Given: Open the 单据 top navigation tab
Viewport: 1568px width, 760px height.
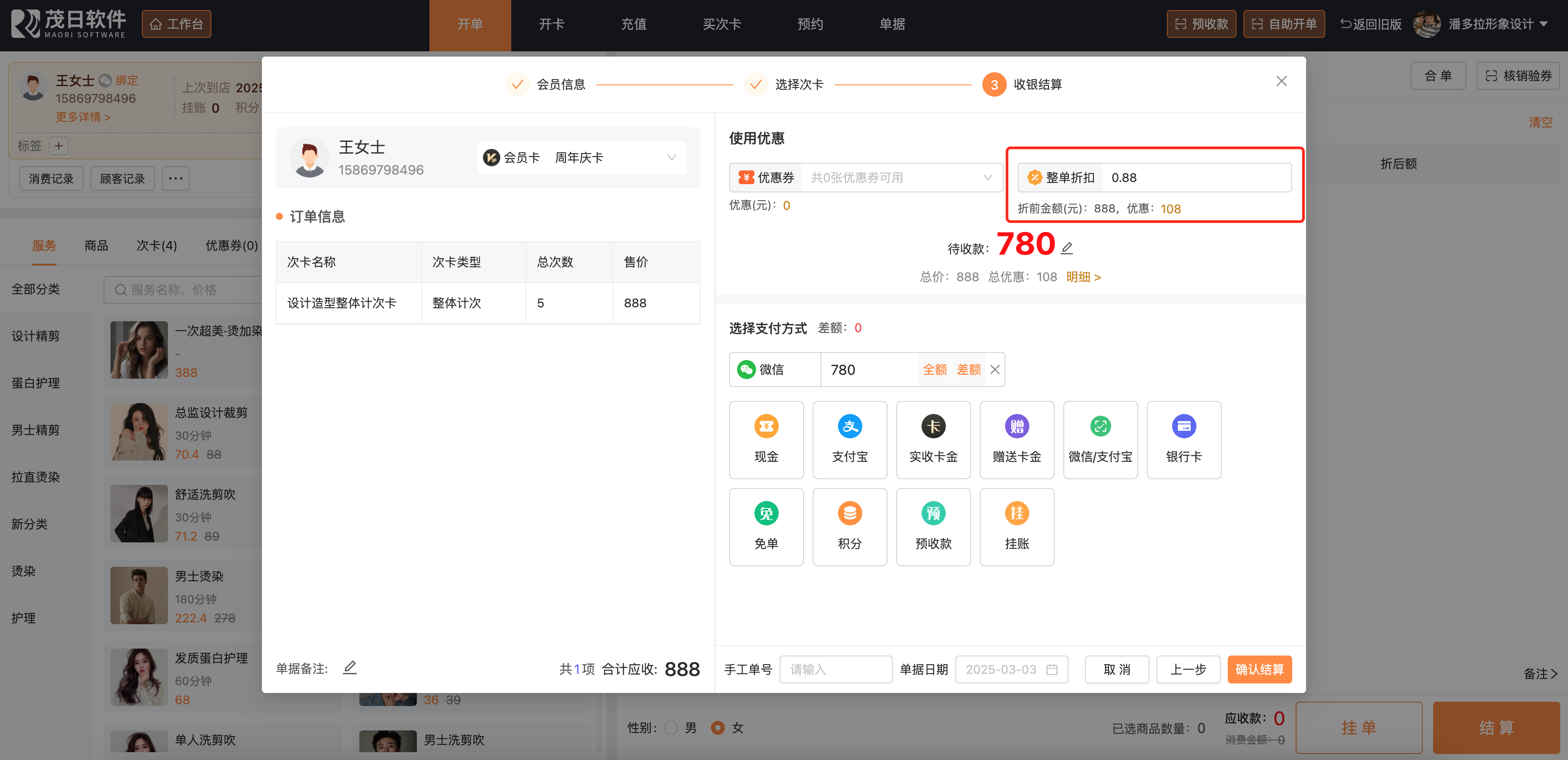Looking at the screenshot, I should tap(892, 24).
